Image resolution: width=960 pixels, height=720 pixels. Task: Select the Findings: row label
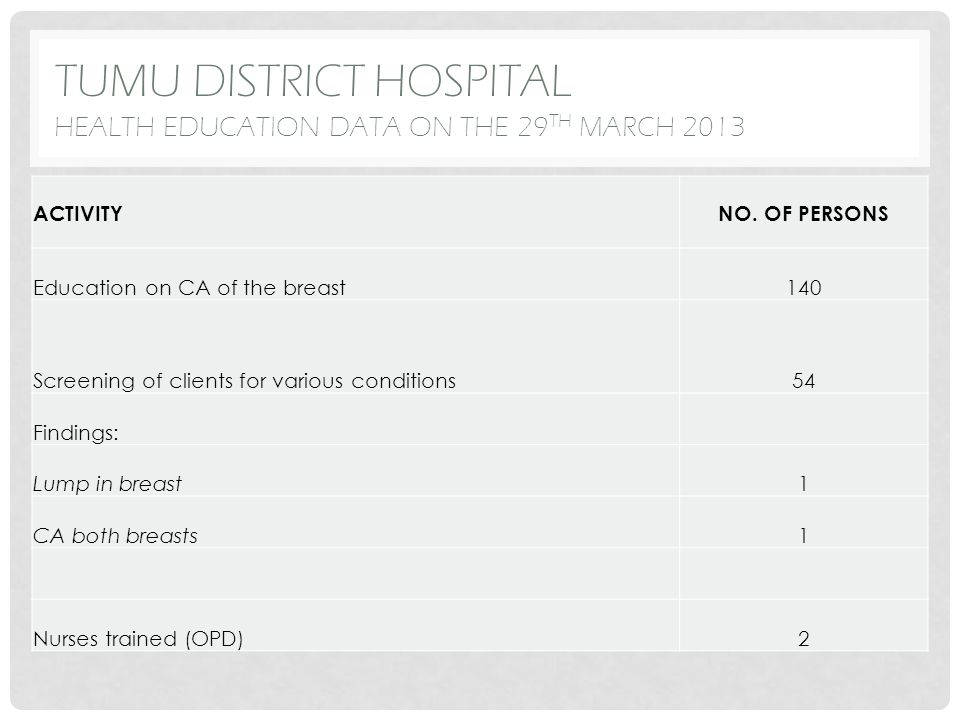(76, 433)
